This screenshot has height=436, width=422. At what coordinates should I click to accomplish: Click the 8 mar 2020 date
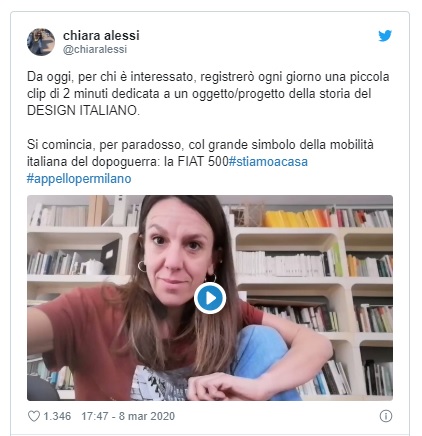[147, 416]
